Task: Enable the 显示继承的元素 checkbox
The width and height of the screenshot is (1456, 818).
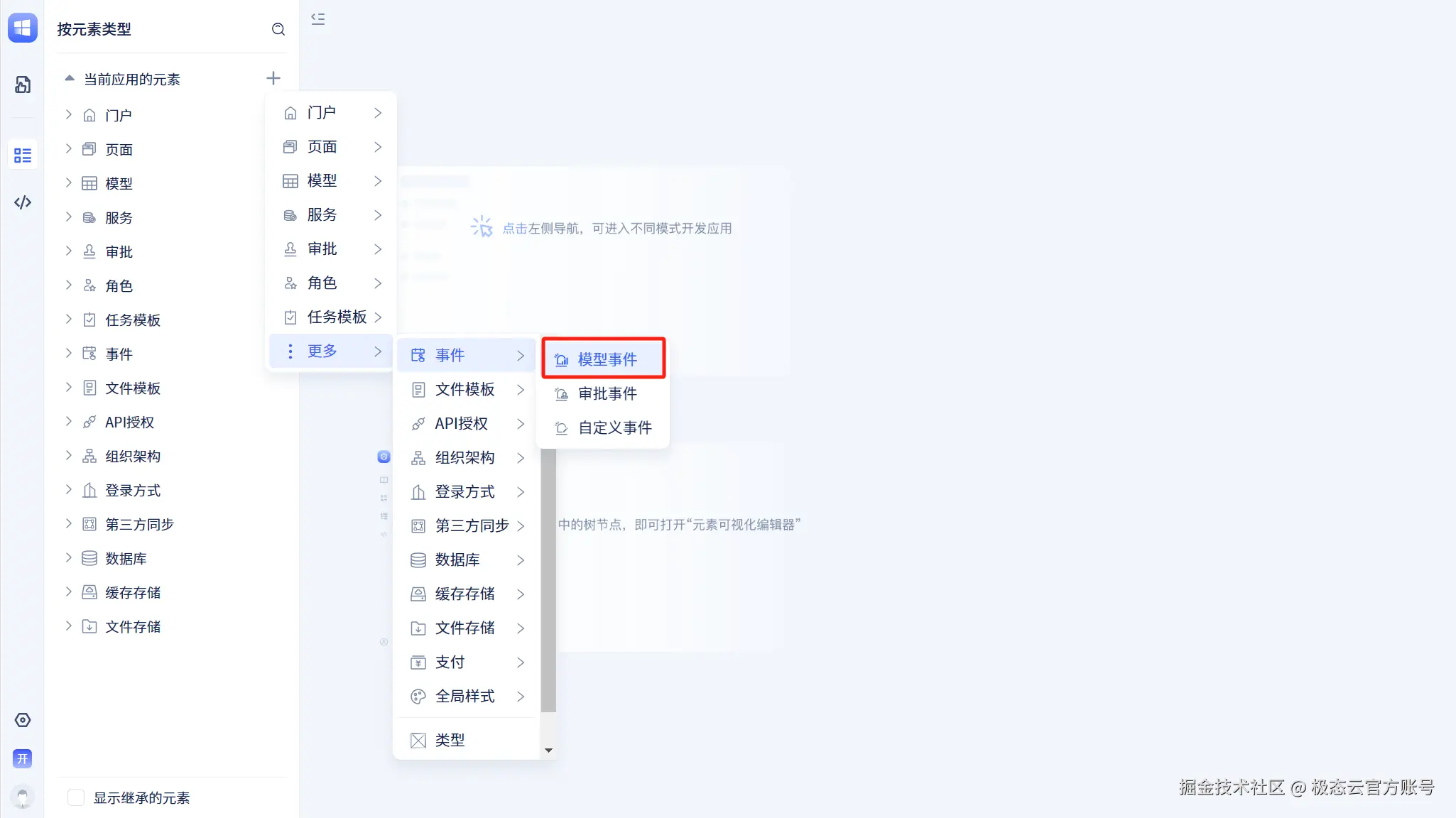Action: [76, 797]
